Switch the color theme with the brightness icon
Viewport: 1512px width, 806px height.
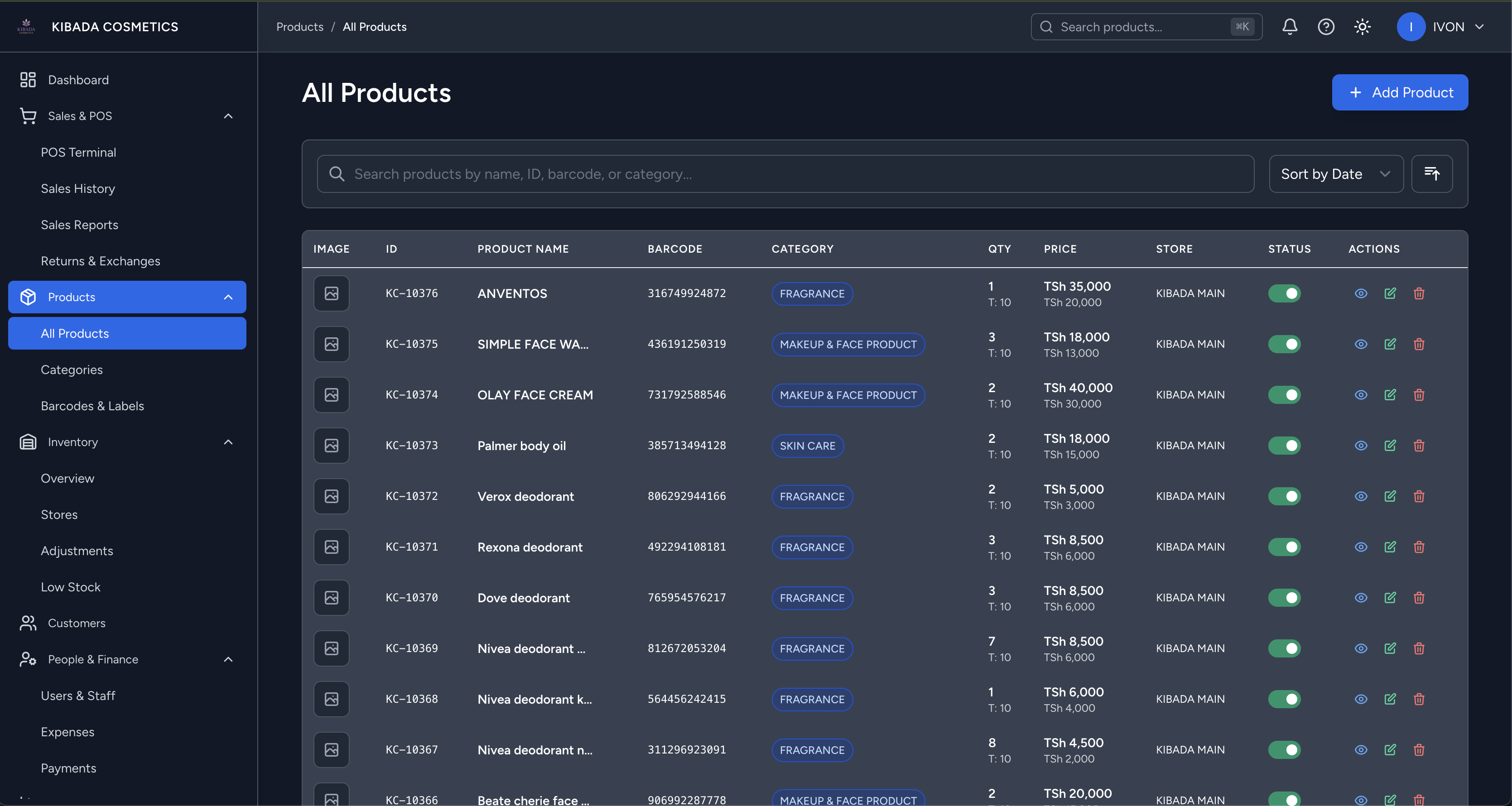coord(1363,26)
